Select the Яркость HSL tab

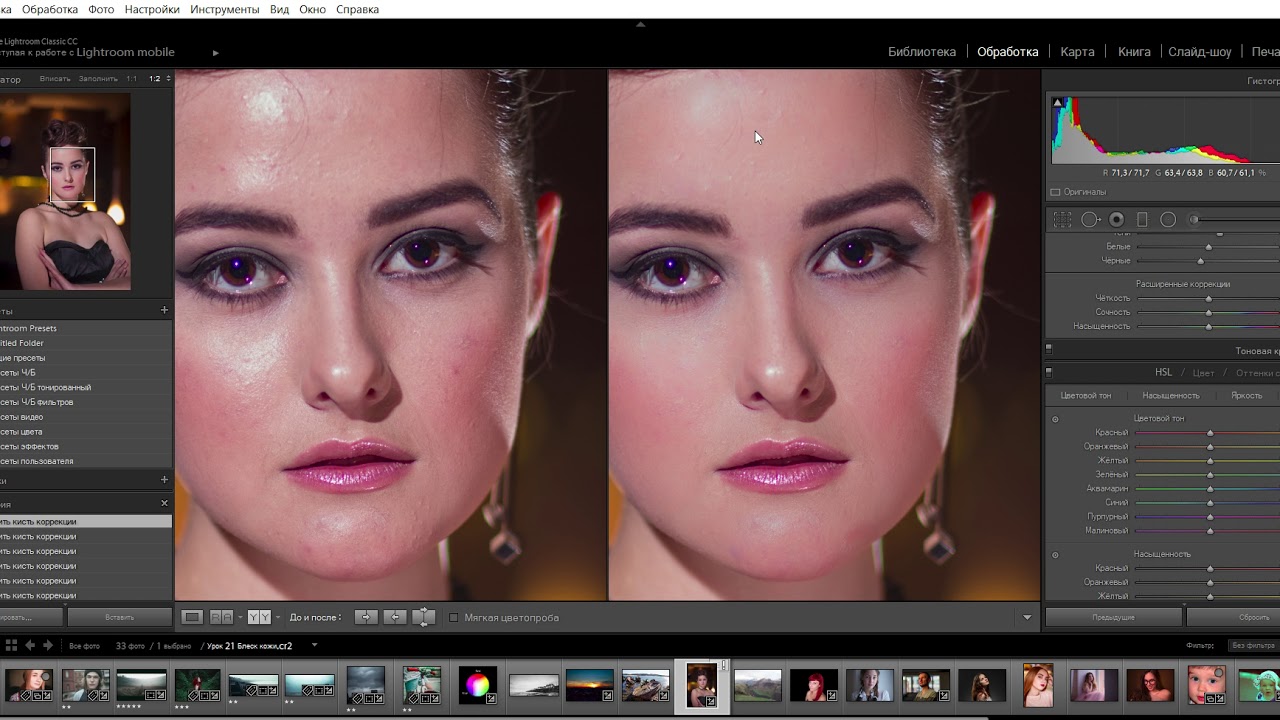coord(1246,396)
